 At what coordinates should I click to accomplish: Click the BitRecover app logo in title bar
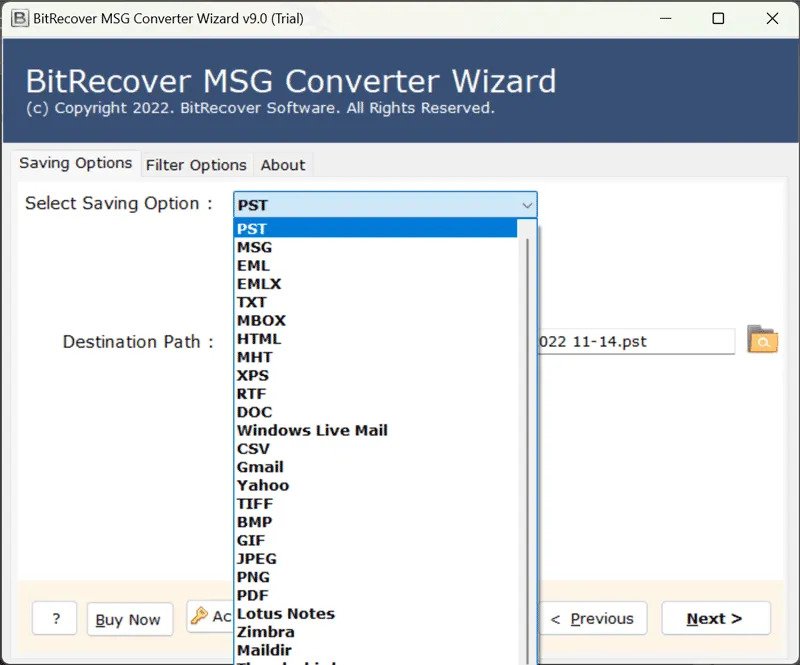point(20,18)
